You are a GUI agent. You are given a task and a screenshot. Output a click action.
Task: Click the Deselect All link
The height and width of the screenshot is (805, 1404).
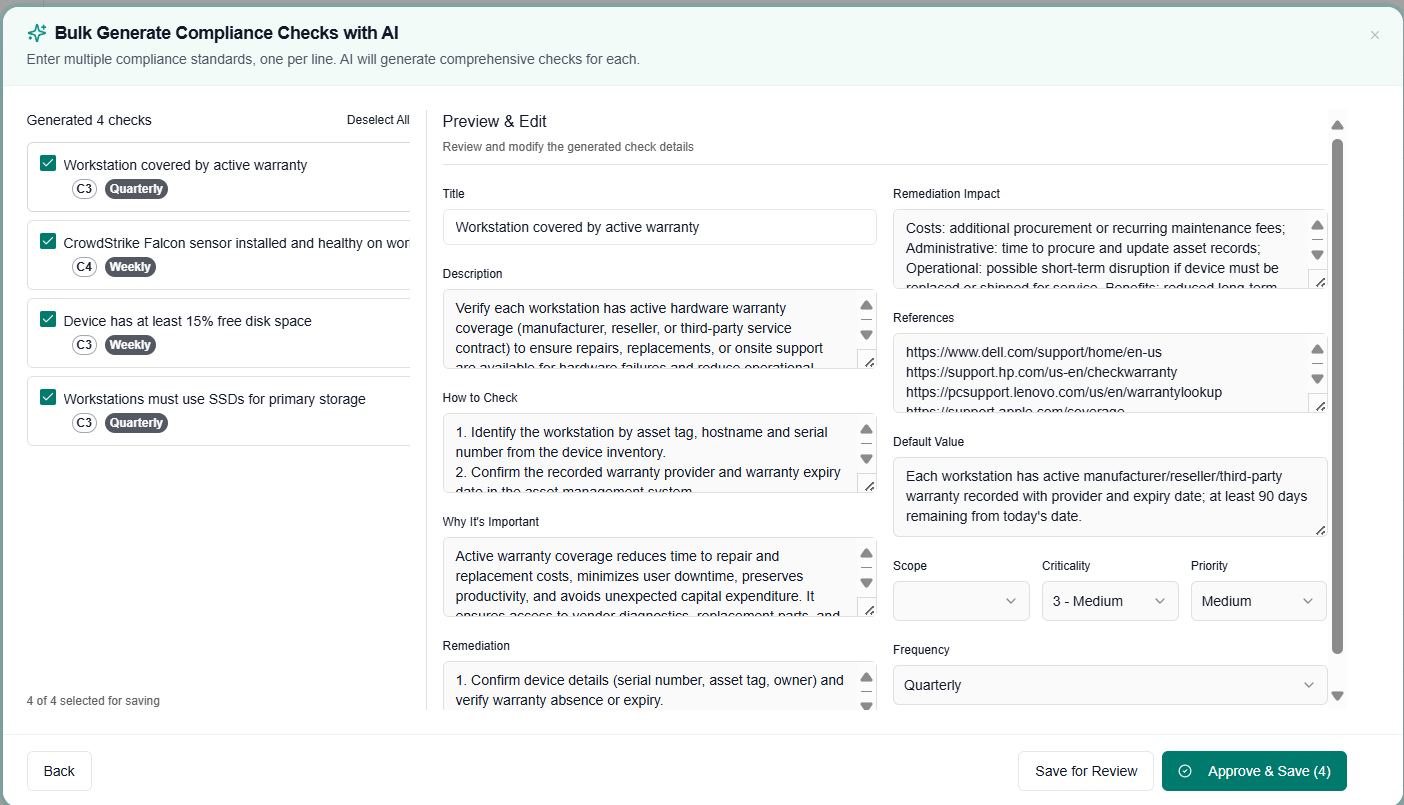click(x=378, y=119)
